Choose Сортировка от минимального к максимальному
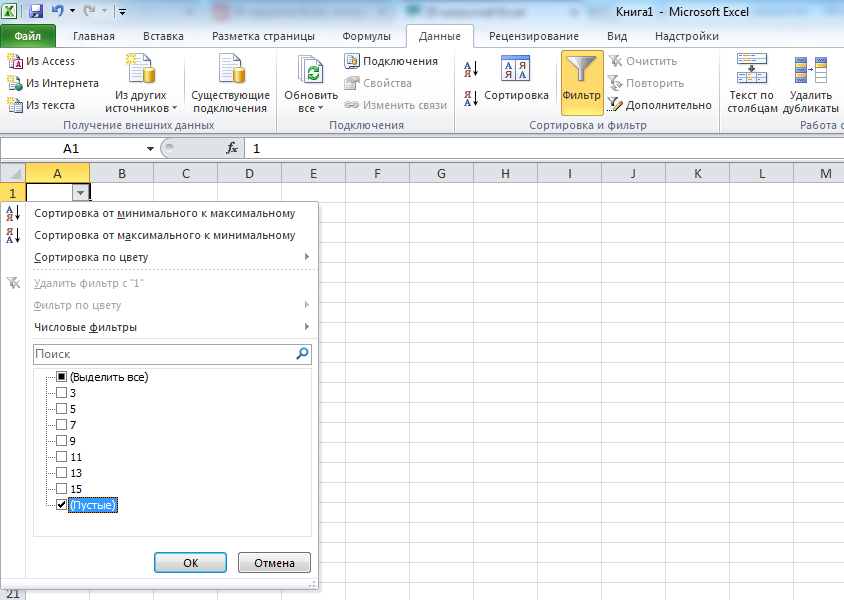Viewport: 844px width, 600px height. click(x=165, y=214)
